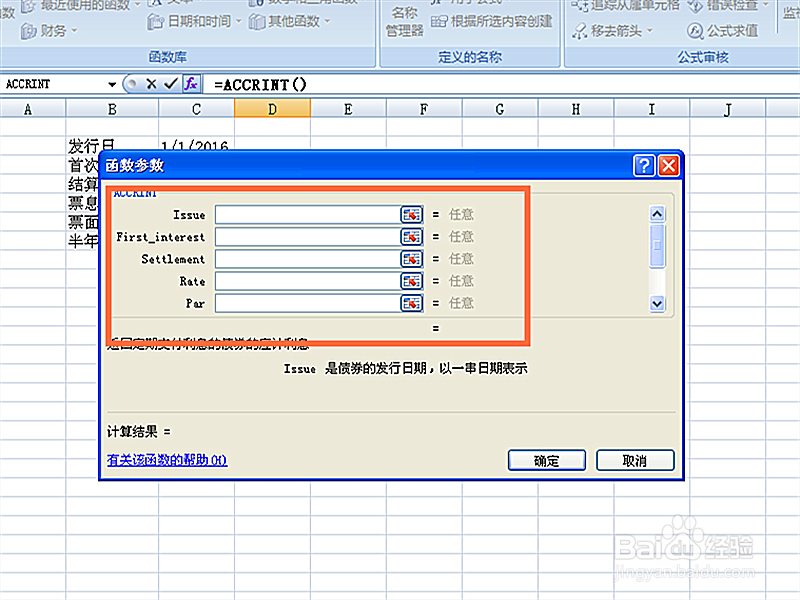Collapse dialog via First_interest range selector icon
This screenshot has height=600, width=800.
(x=411, y=237)
